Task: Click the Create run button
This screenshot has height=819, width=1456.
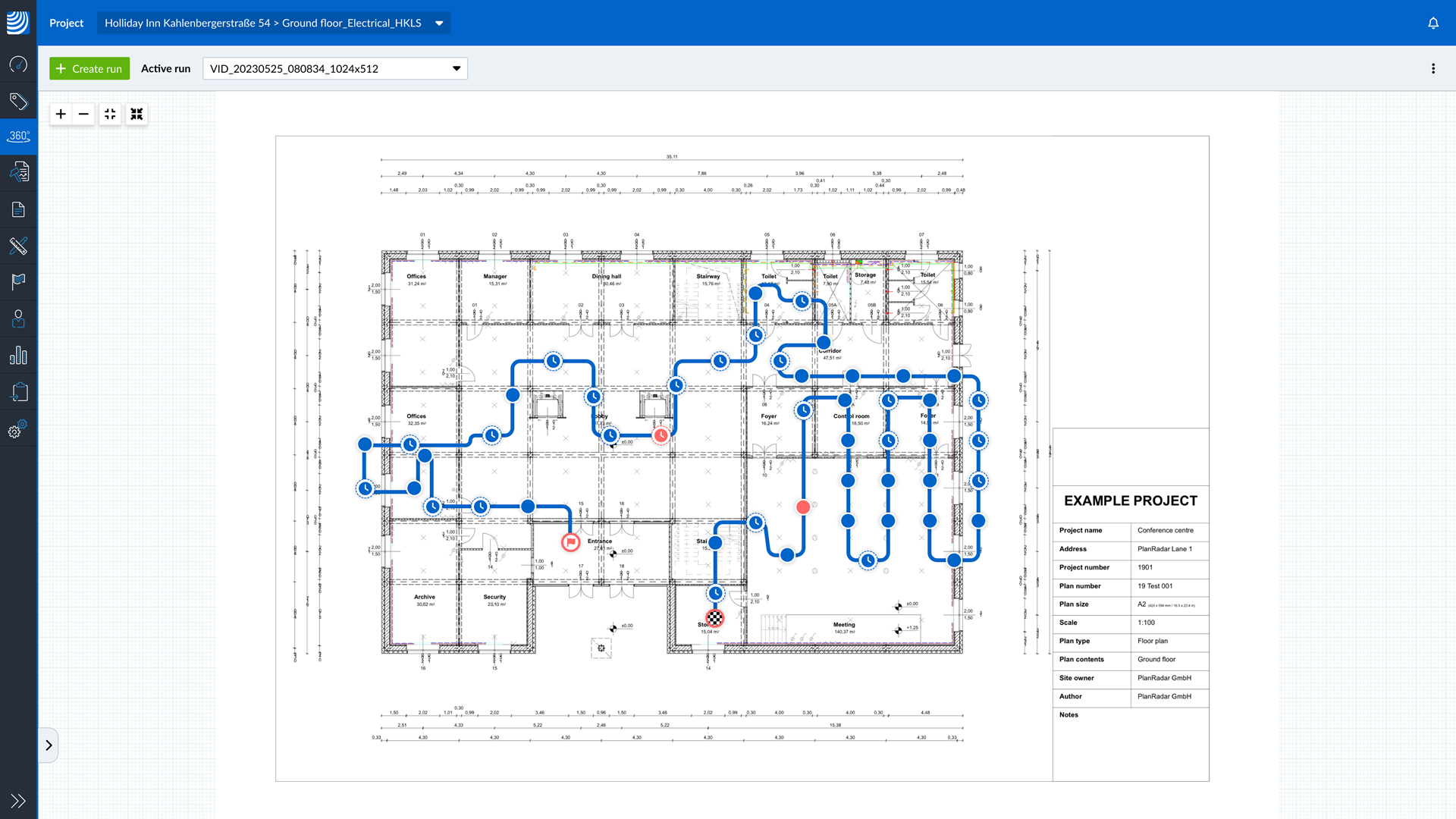Action: [x=89, y=68]
